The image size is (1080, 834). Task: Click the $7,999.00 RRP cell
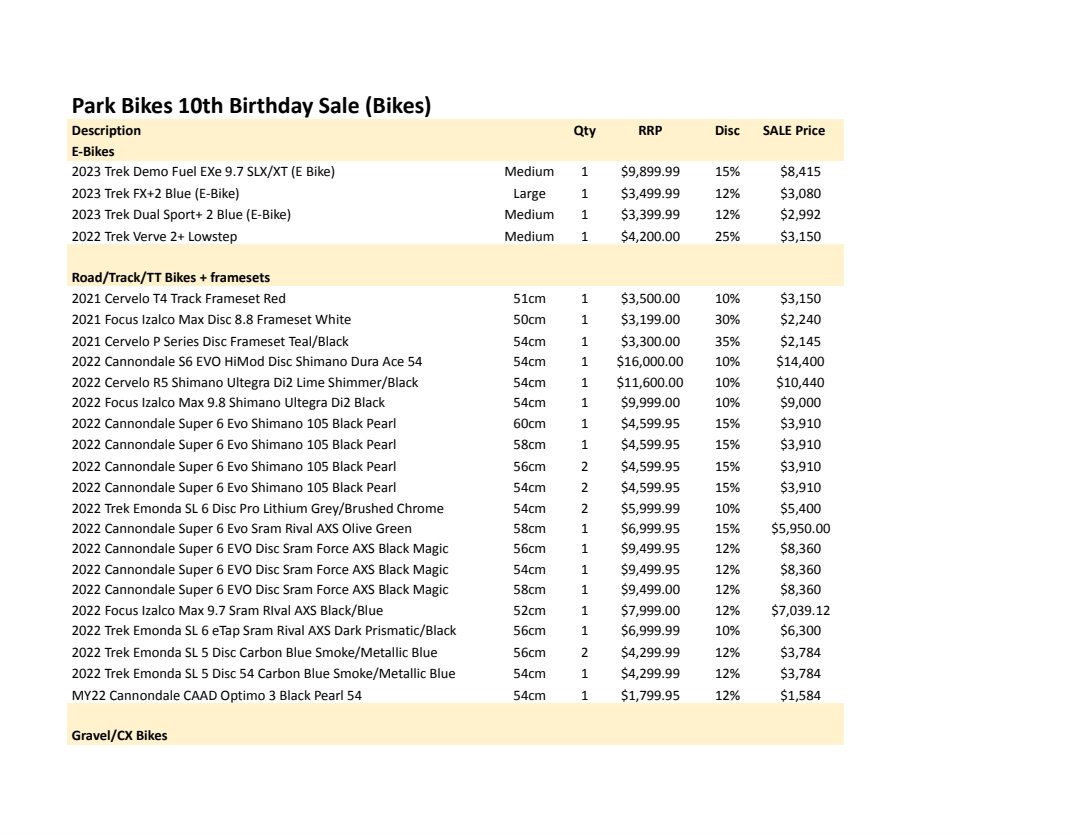(650, 610)
